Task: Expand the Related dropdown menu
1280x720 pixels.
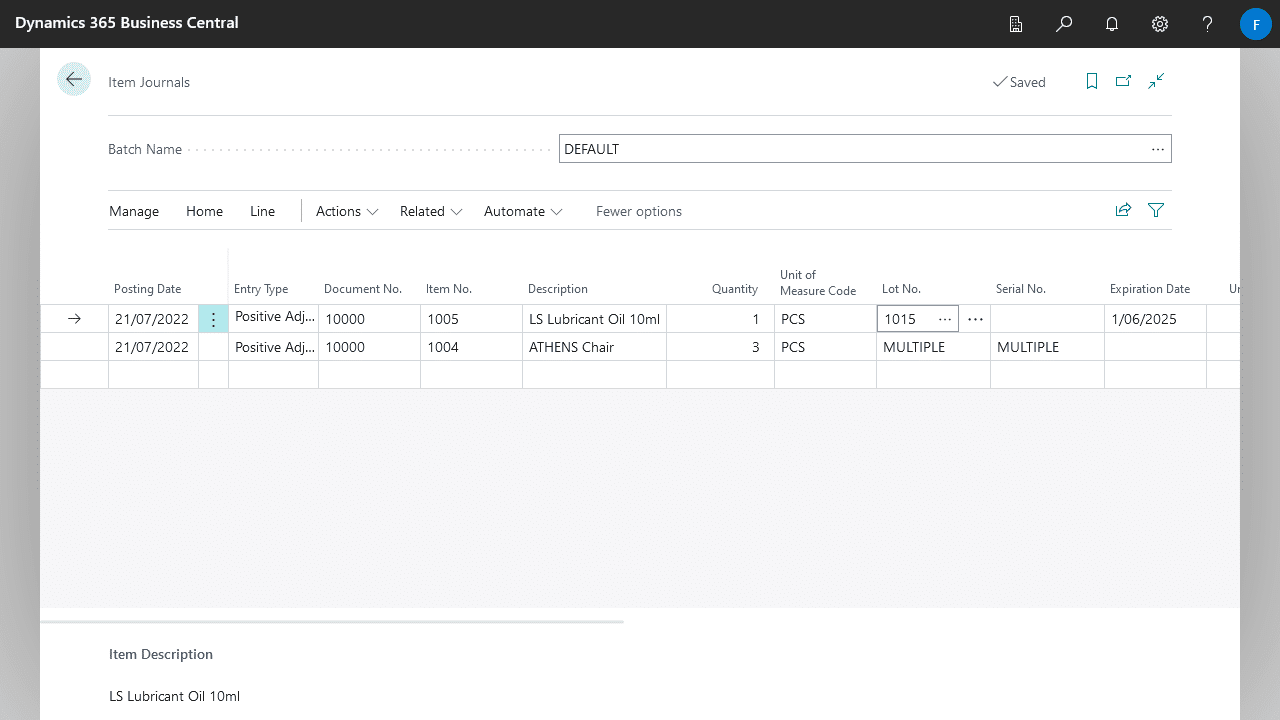Action: point(431,211)
